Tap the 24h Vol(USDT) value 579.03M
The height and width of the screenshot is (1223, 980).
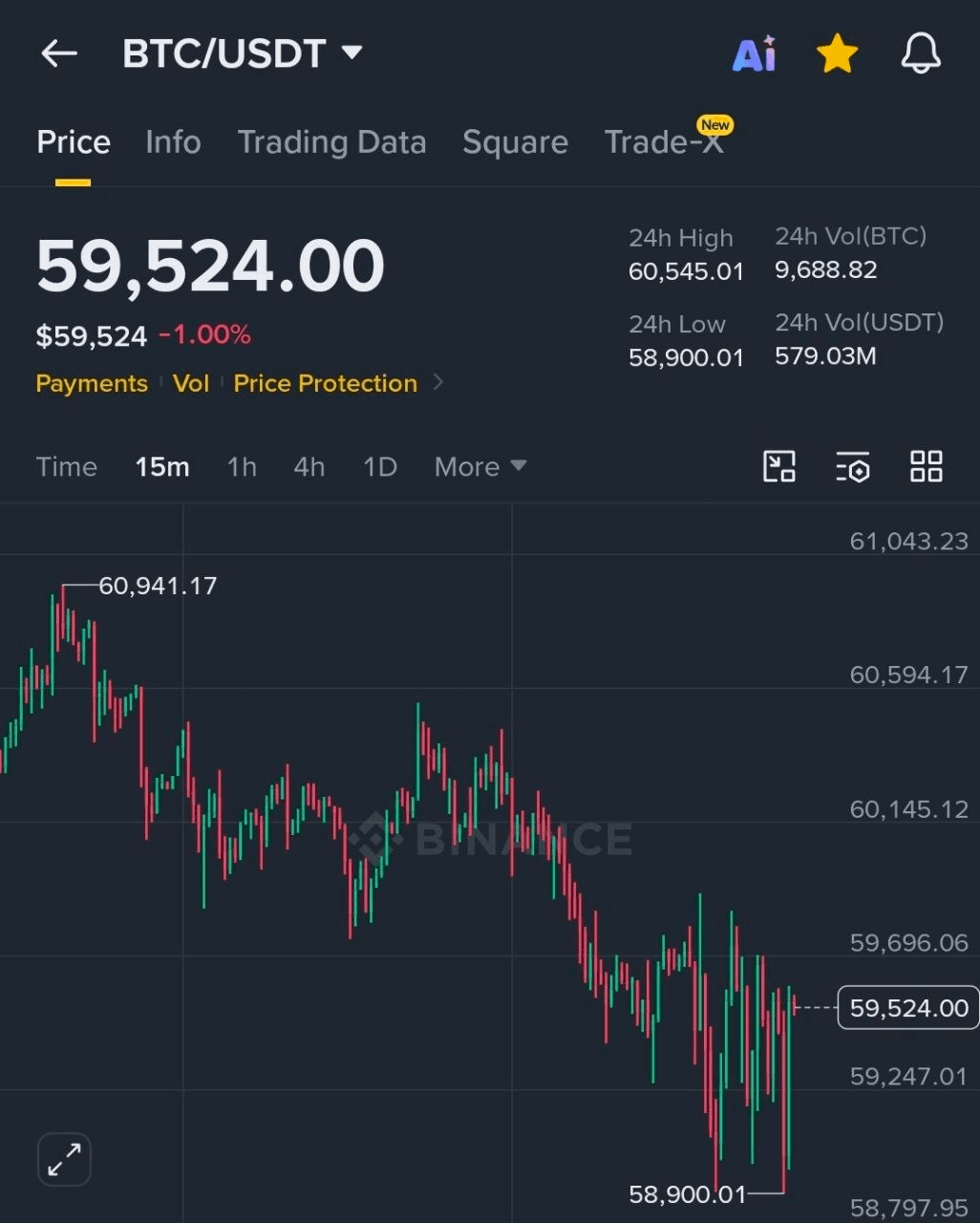[825, 356]
